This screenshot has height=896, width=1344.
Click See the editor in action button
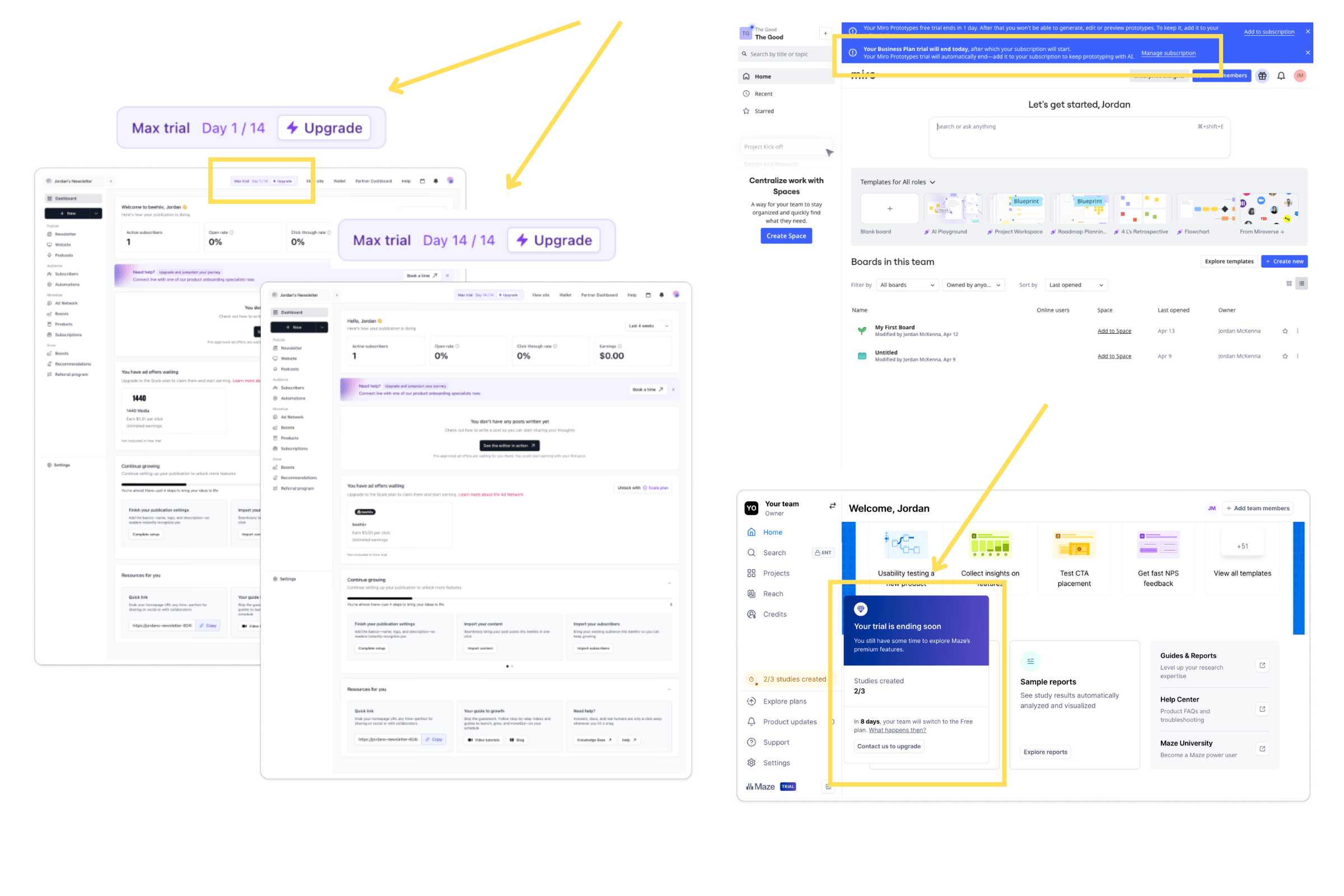click(x=509, y=446)
